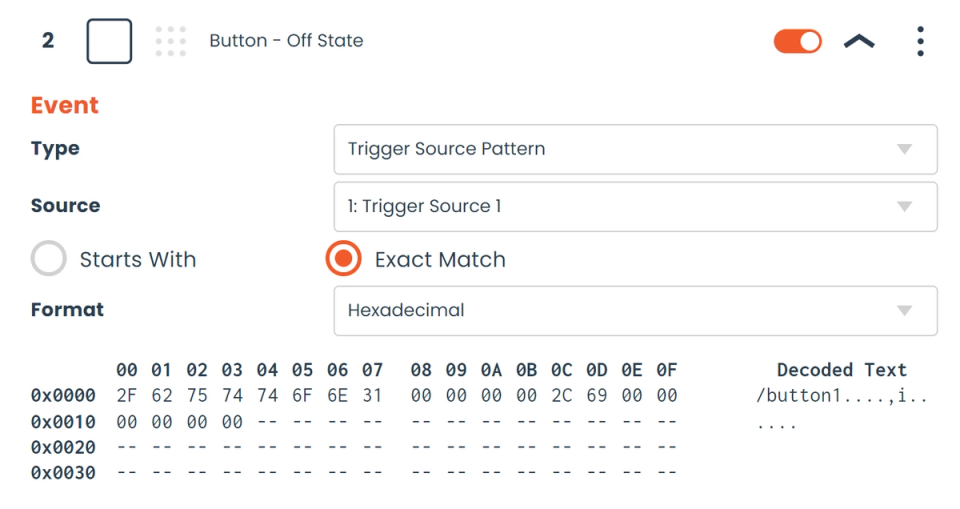Click the first empty byte in row 0x0020
960x509 pixels.
coord(127,447)
